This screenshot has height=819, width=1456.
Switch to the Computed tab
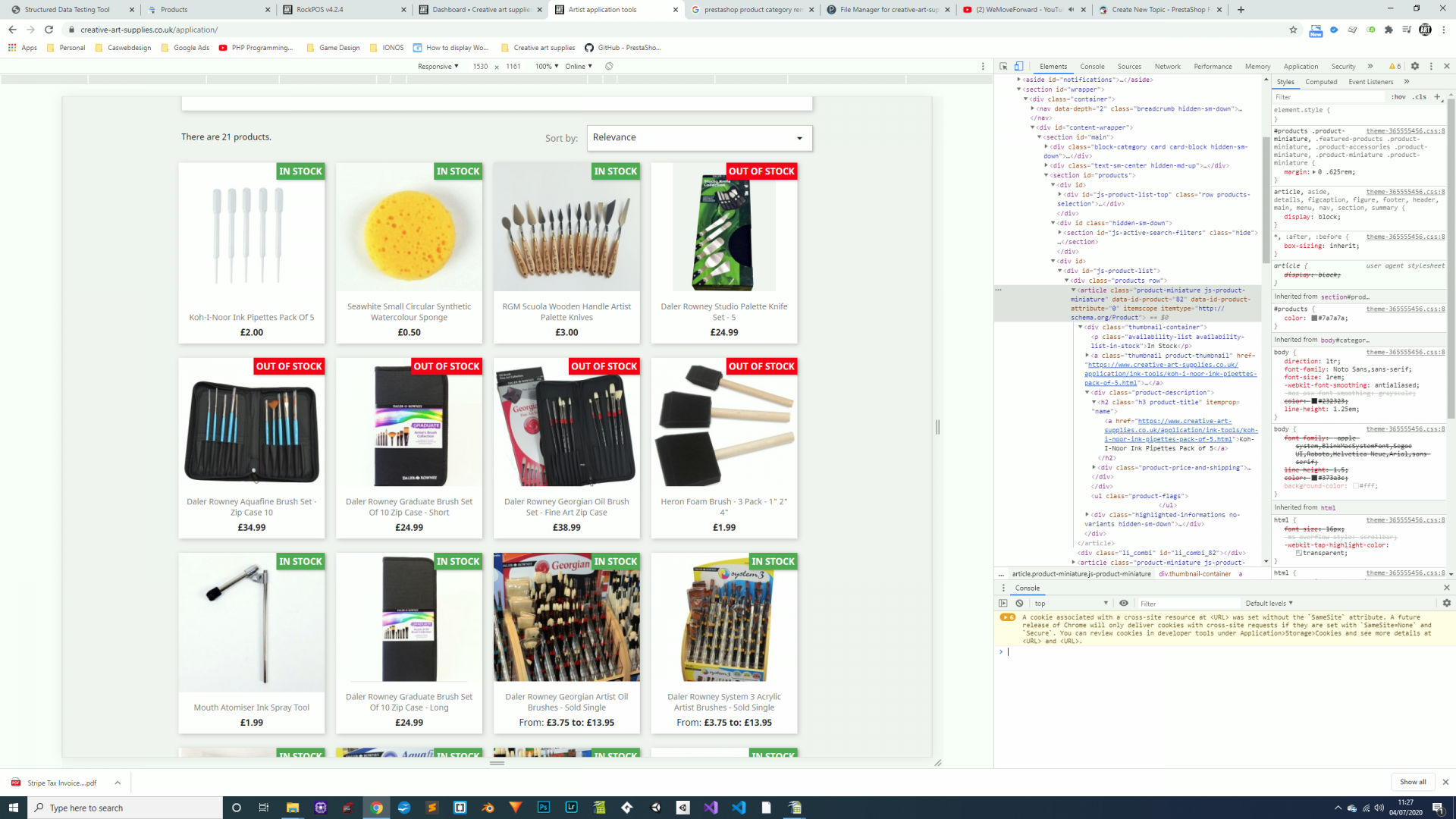[1321, 82]
